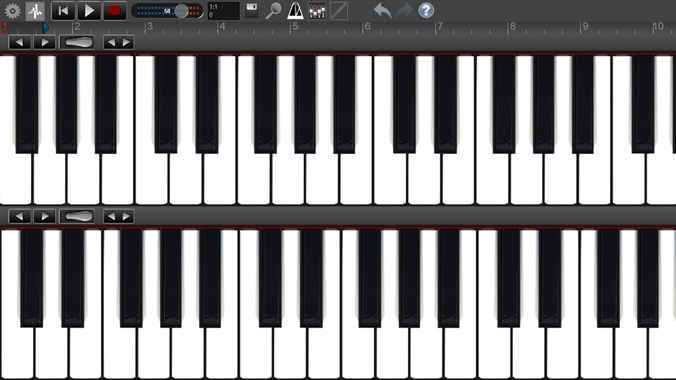Open the help question mark
The width and height of the screenshot is (676, 380).
pos(426,10)
